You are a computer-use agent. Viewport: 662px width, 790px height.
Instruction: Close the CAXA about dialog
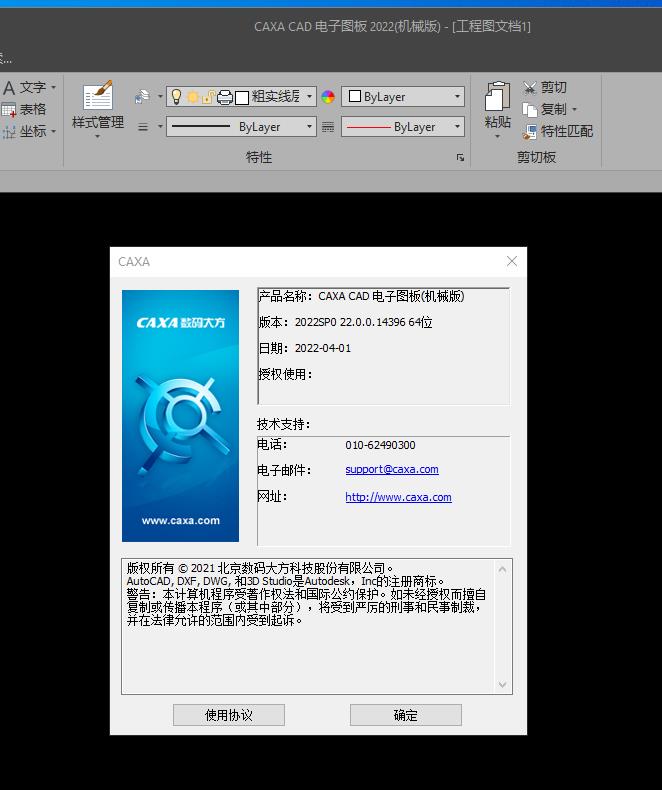point(512,261)
